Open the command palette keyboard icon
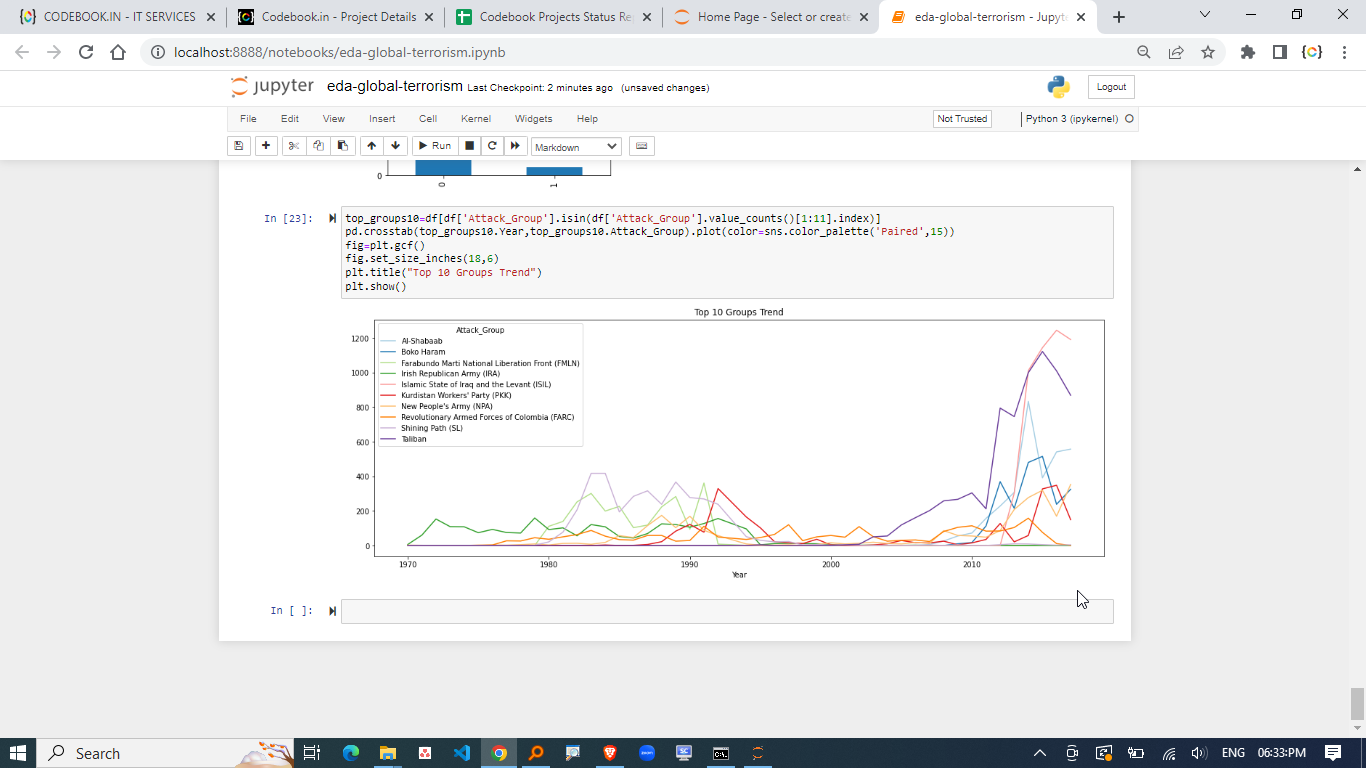 coord(642,146)
